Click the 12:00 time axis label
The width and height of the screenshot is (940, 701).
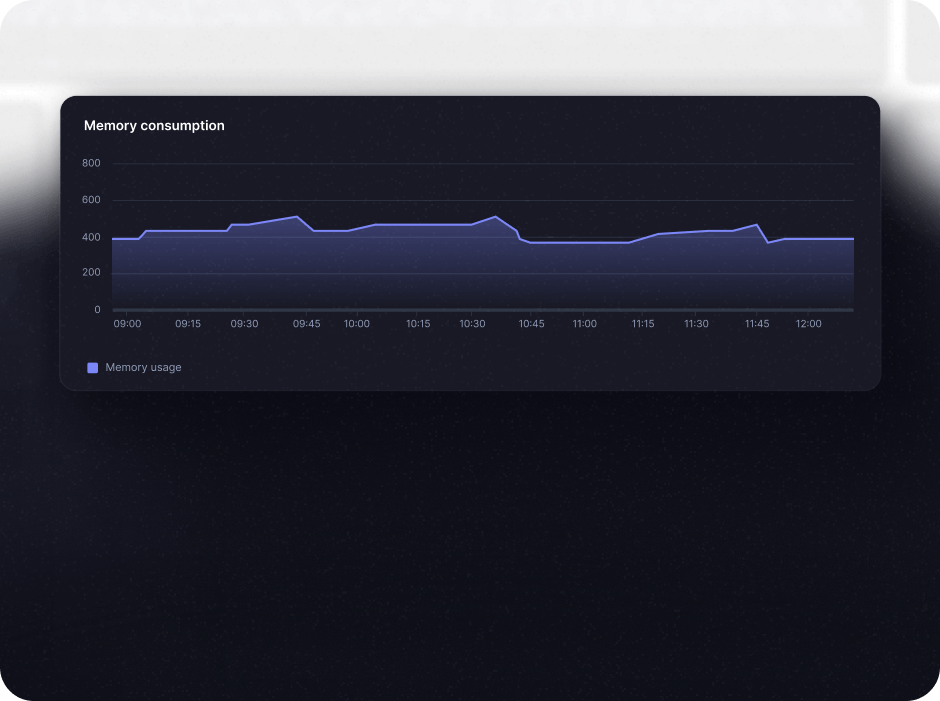click(808, 324)
